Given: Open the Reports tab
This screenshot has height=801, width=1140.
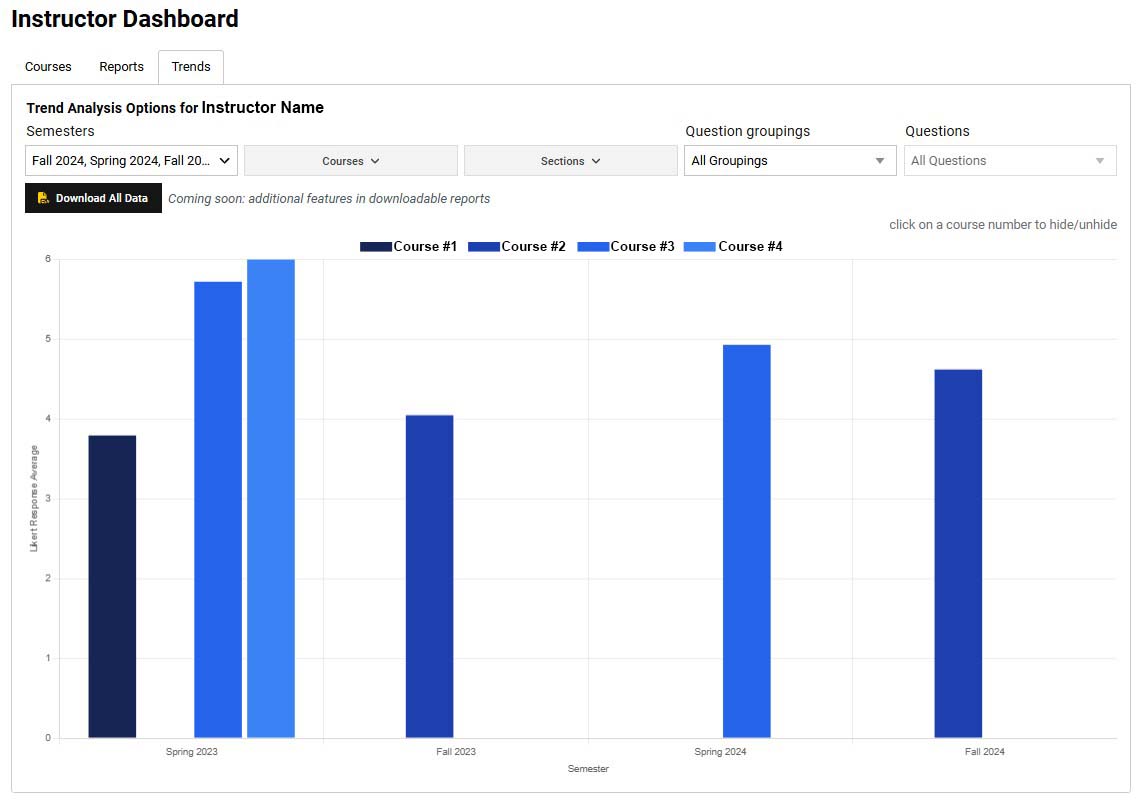Looking at the screenshot, I should pyautogui.click(x=121, y=66).
